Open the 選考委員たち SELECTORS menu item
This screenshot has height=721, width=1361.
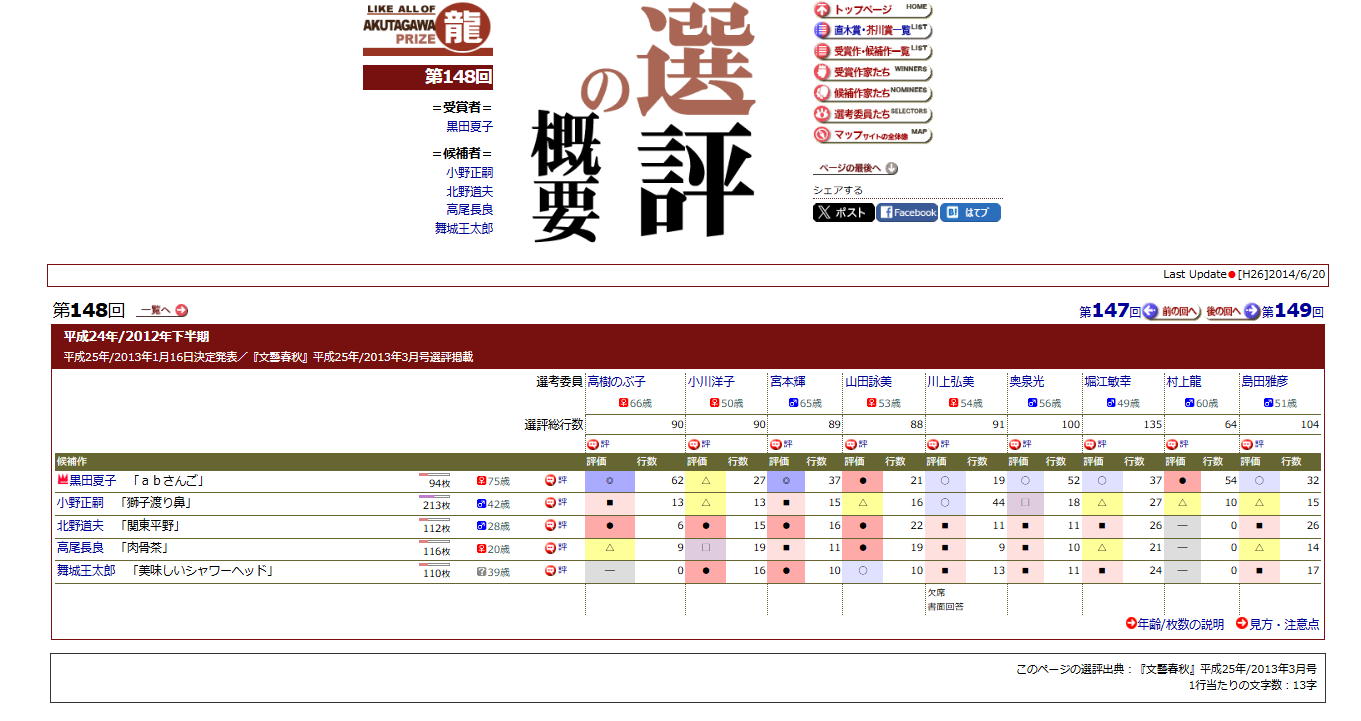pyautogui.click(x=871, y=114)
